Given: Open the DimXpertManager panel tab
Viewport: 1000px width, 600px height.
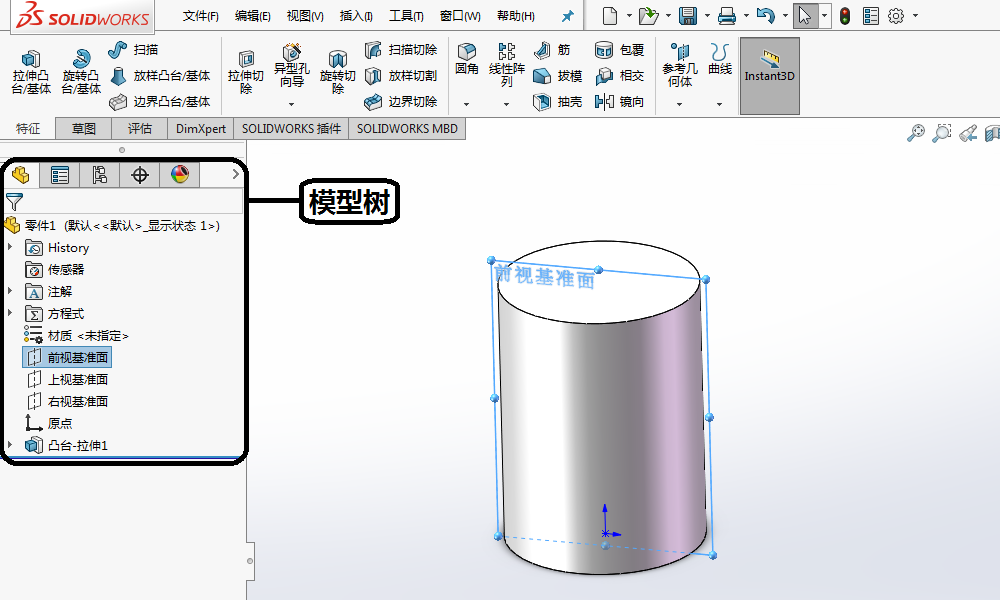Looking at the screenshot, I should 140,175.
